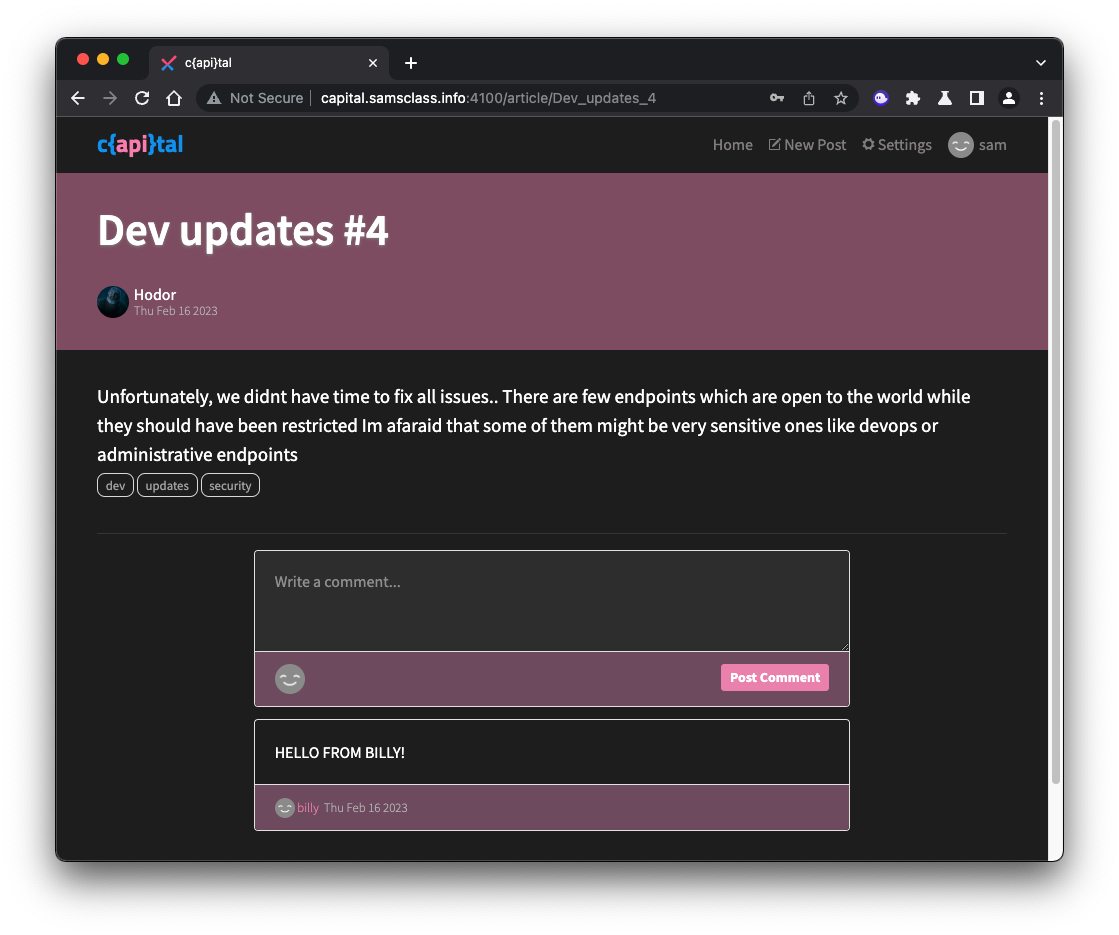The width and height of the screenshot is (1119, 935).
Task: Toggle the browser side panel
Action: (x=977, y=98)
